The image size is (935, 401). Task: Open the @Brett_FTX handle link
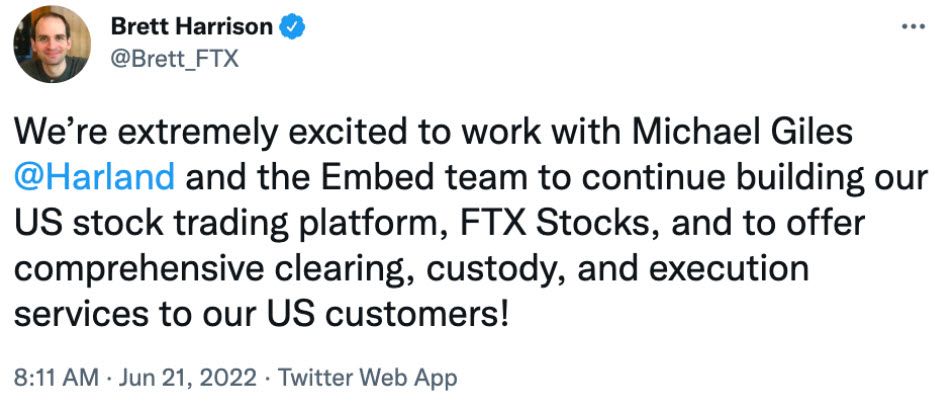click(x=175, y=60)
